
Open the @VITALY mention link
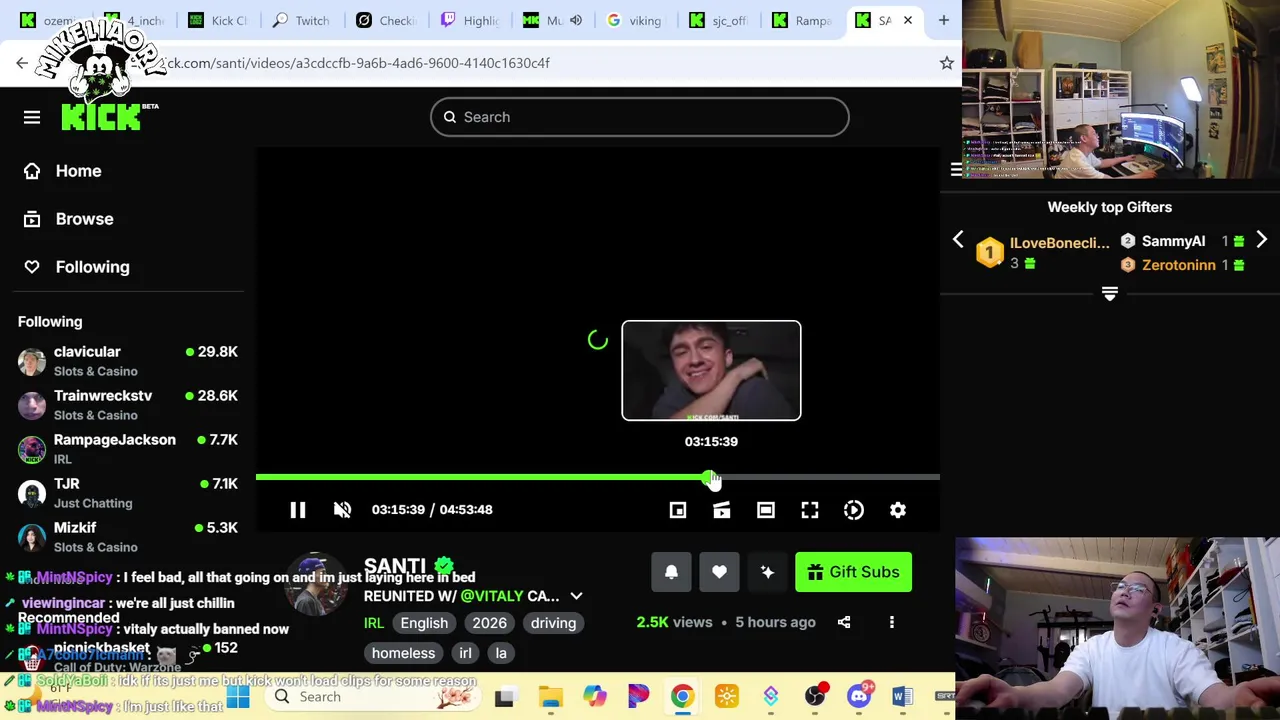(492, 596)
